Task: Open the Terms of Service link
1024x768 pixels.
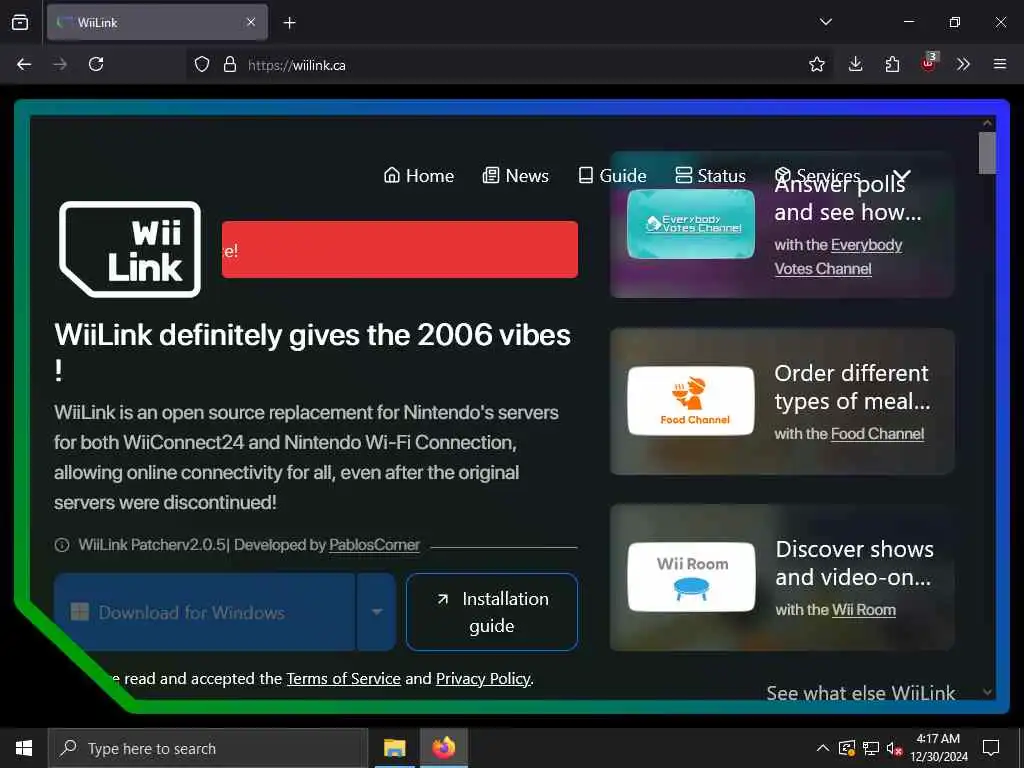Action: (344, 679)
